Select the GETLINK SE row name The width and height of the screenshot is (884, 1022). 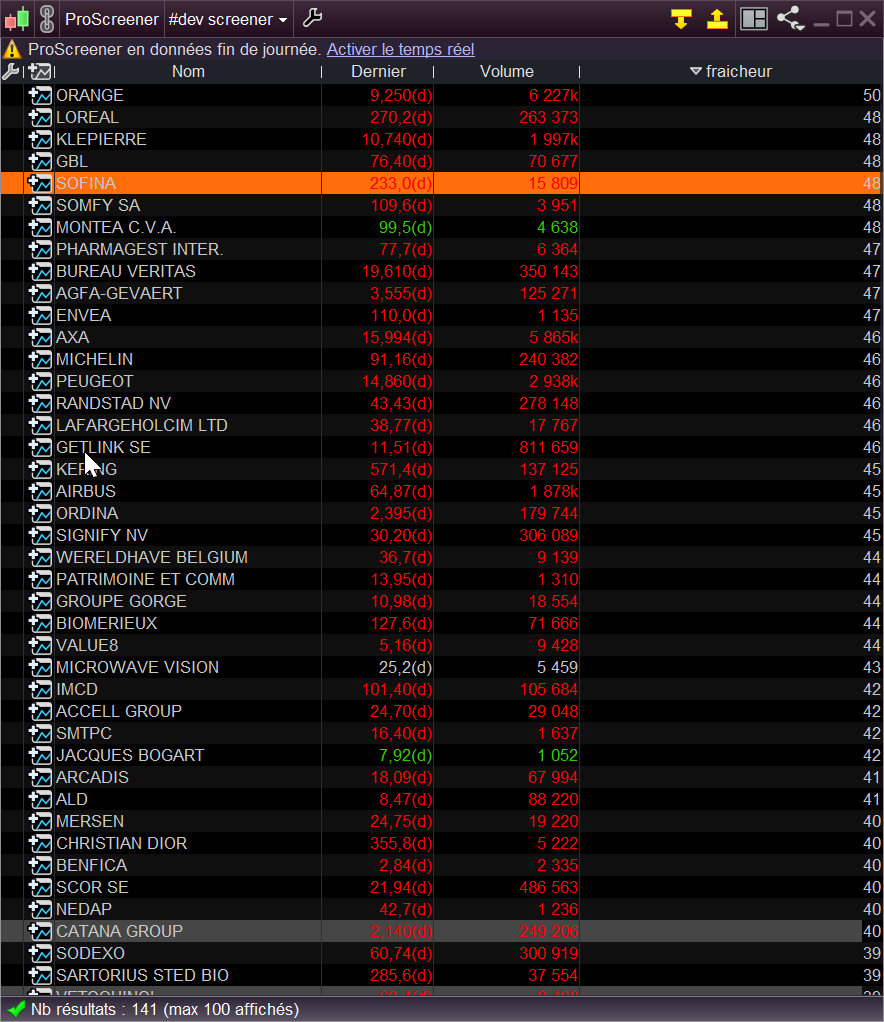pyautogui.click(x=103, y=447)
